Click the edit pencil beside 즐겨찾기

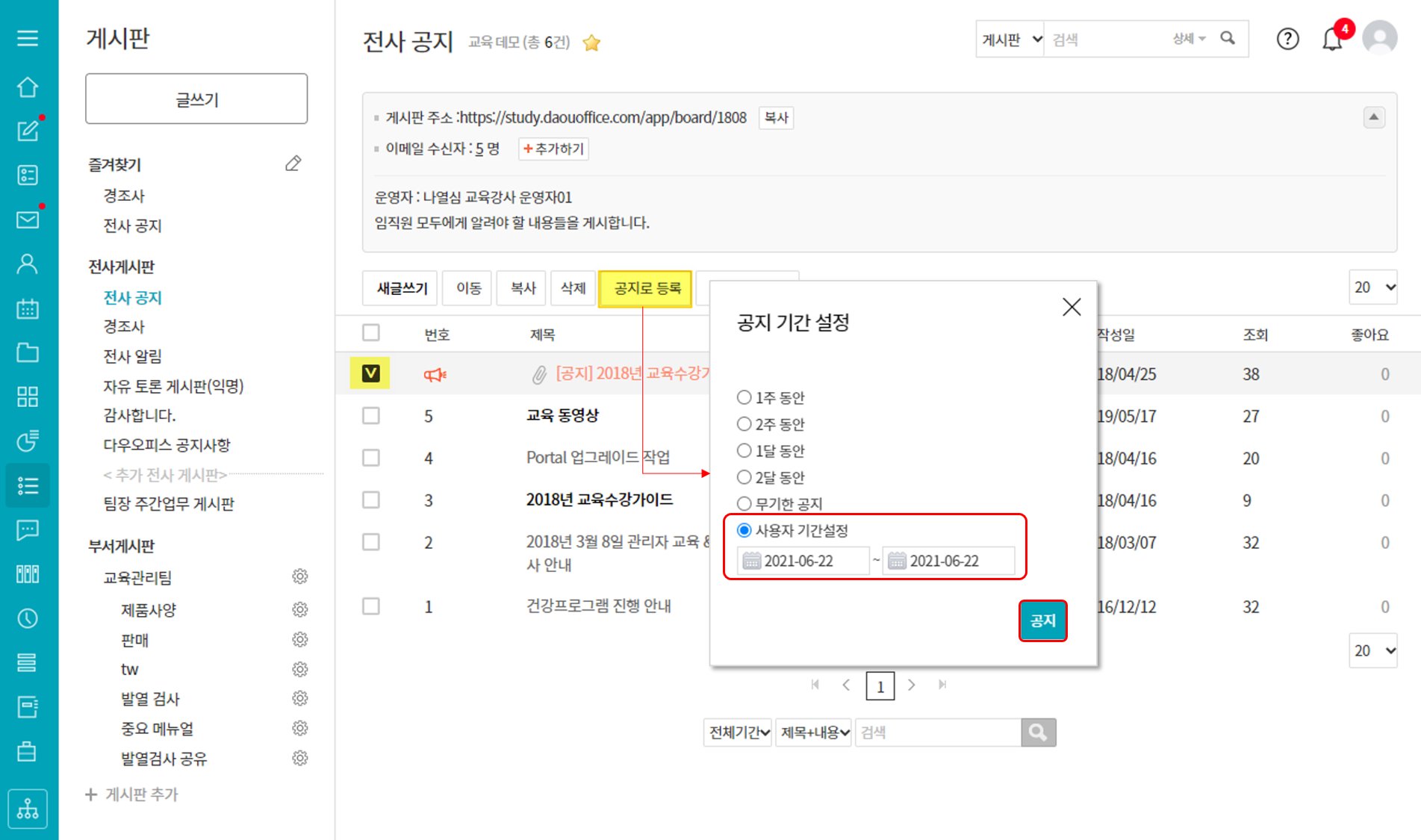(x=293, y=164)
